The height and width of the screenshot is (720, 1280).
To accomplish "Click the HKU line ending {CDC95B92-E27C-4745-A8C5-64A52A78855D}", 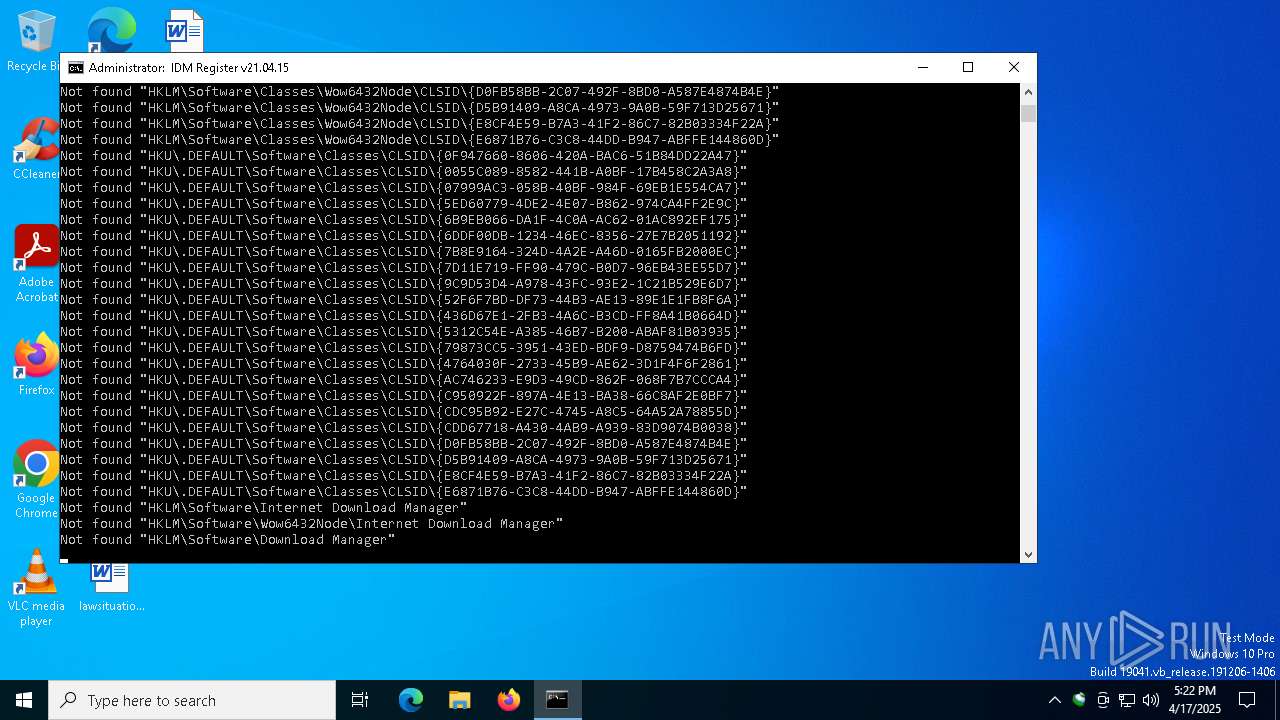I will tap(403, 412).
